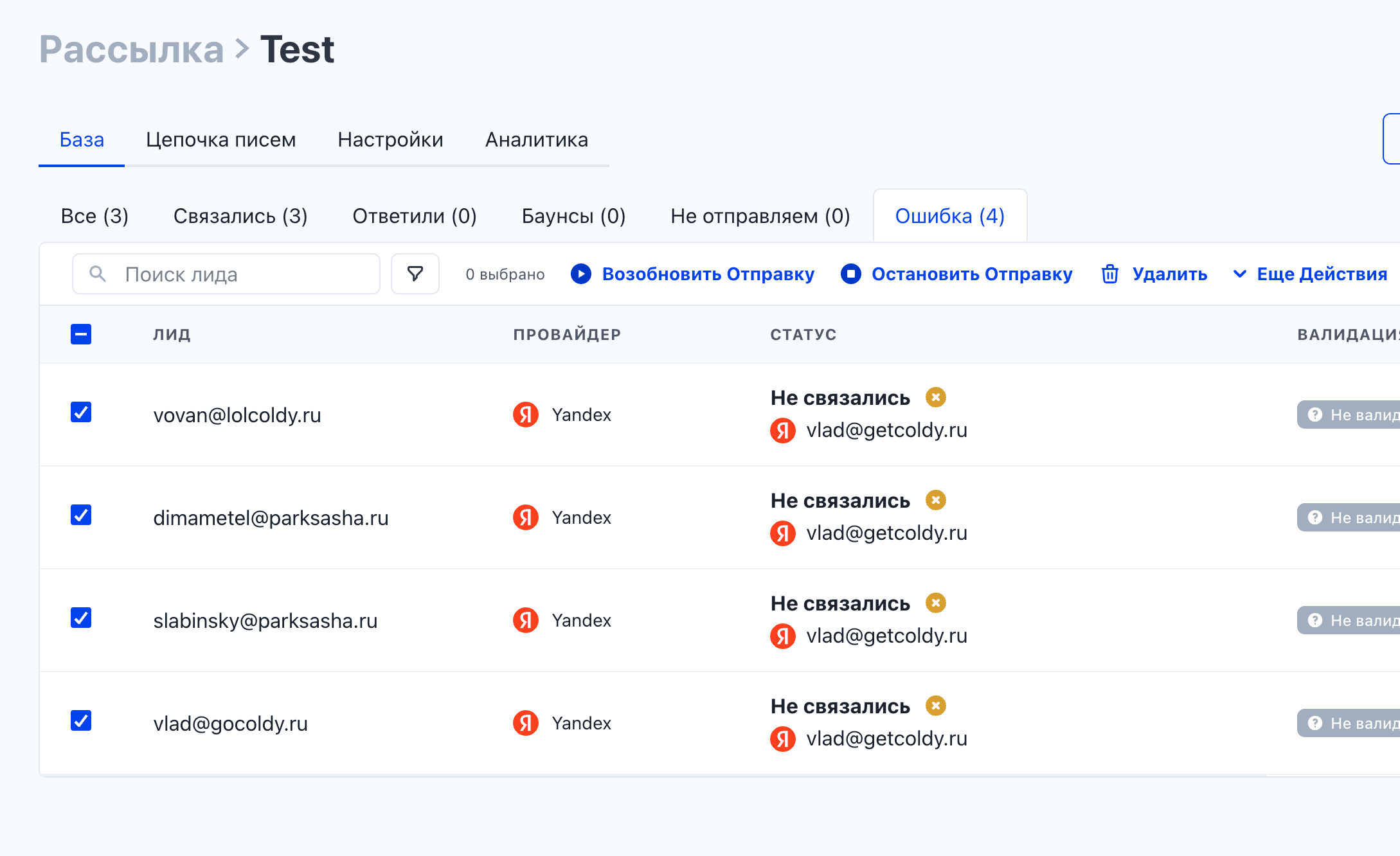Click the error badge beside vovan@lolcoldy.ru status

tap(936, 398)
